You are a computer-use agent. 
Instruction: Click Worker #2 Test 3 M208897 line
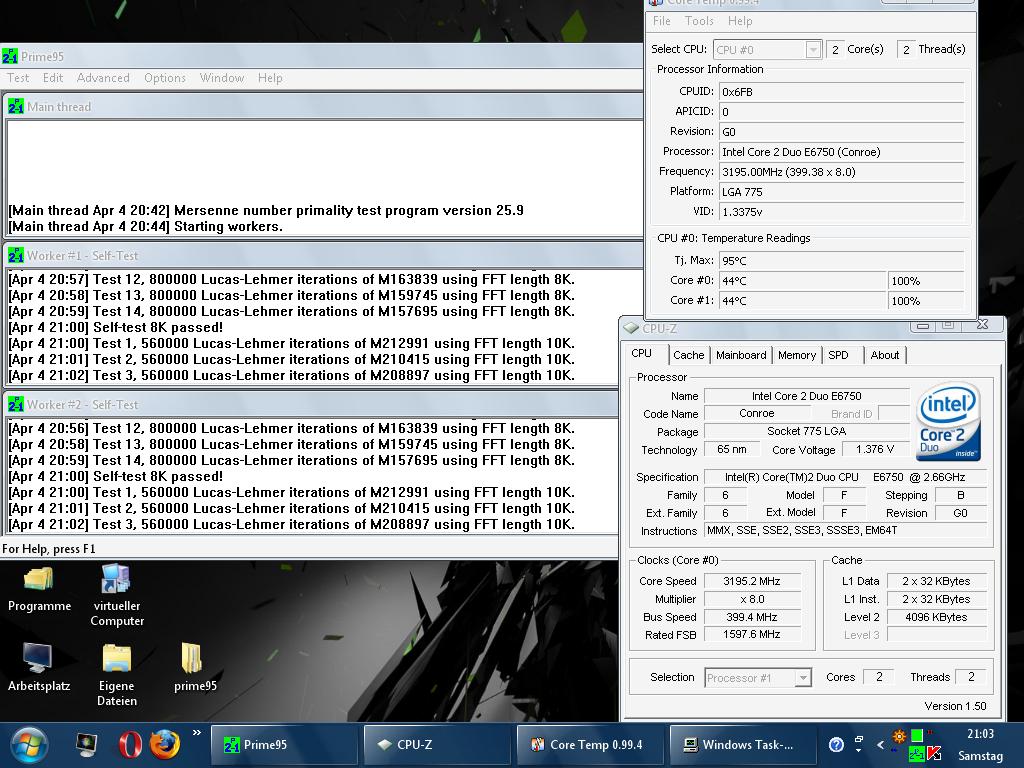pyautogui.click(x=291, y=524)
